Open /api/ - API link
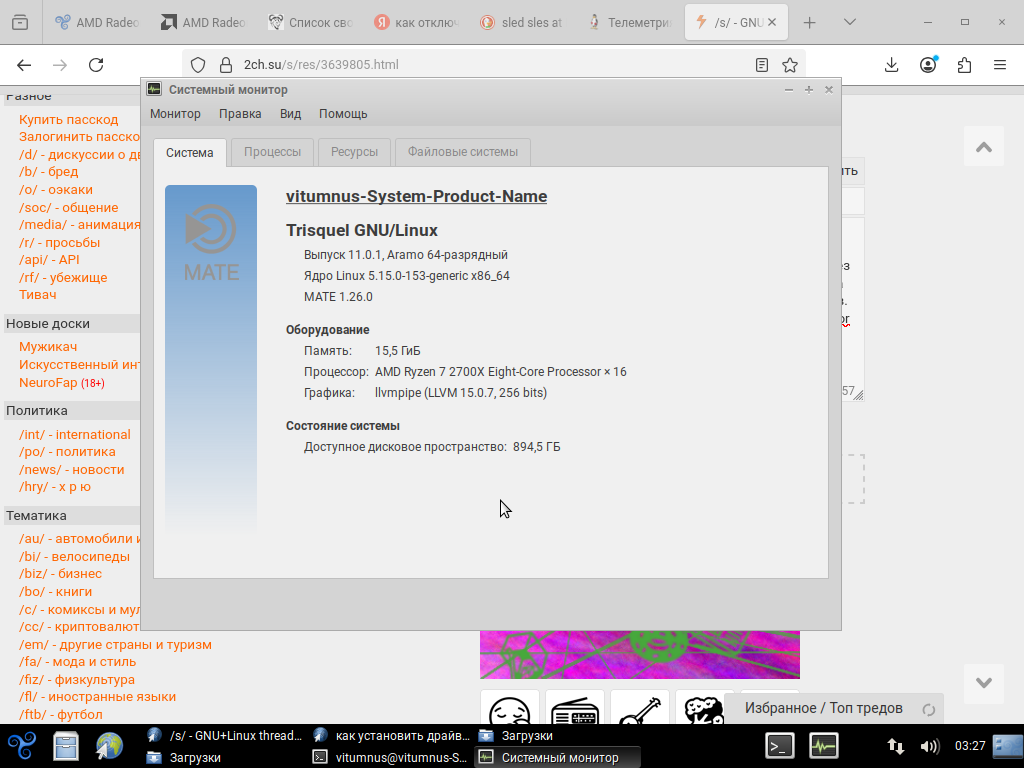Image resolution: width=1024 pixels, height=768 pixels. pyautogui.click(x=49, y=259)
